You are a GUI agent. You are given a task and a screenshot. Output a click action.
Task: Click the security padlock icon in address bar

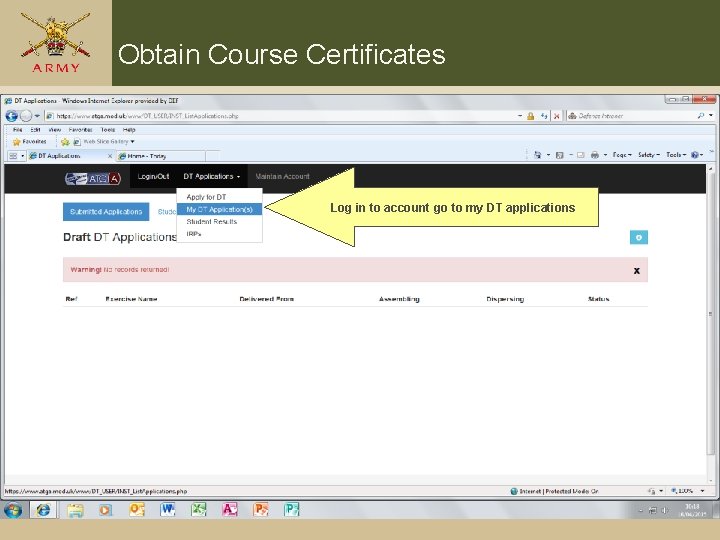pyautogui.click(x=530, y=116)
